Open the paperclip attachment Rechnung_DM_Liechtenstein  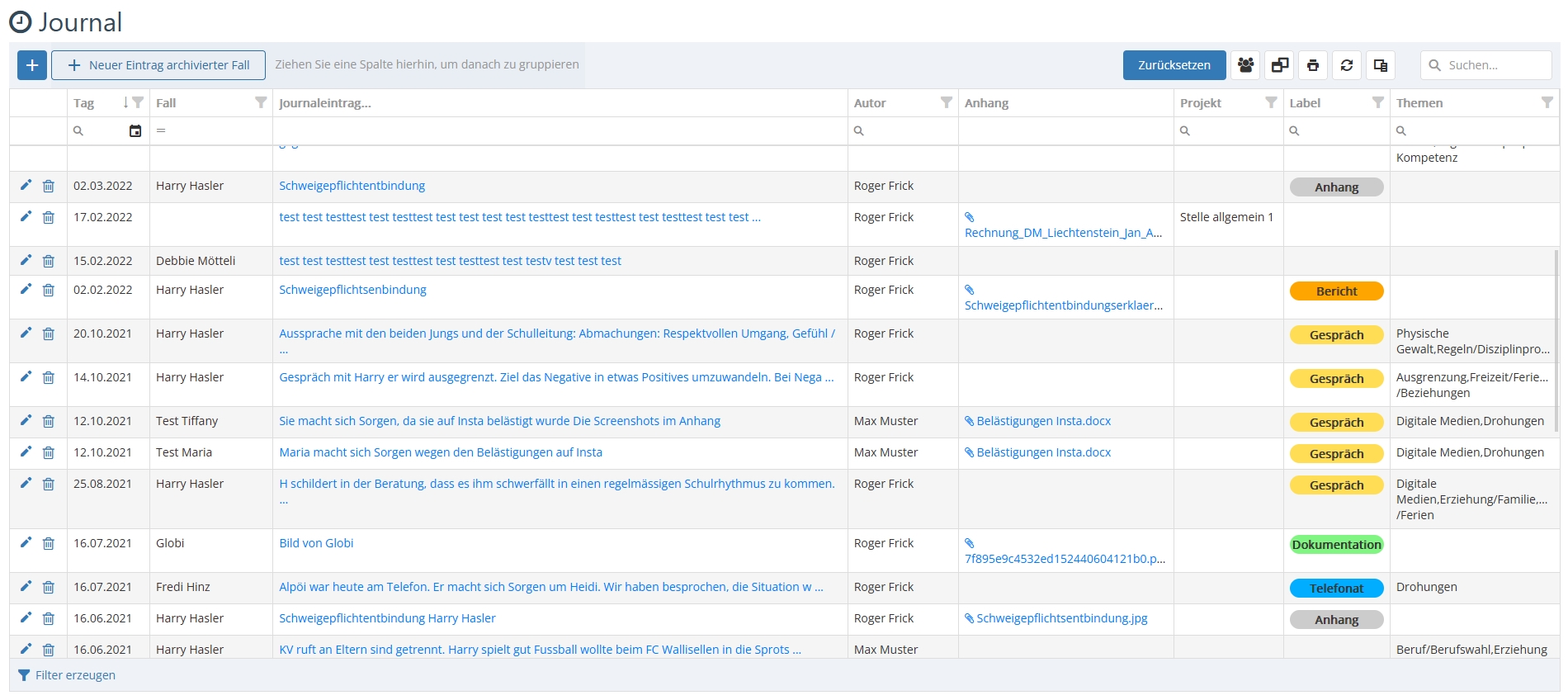click(x=1063, y=233)
